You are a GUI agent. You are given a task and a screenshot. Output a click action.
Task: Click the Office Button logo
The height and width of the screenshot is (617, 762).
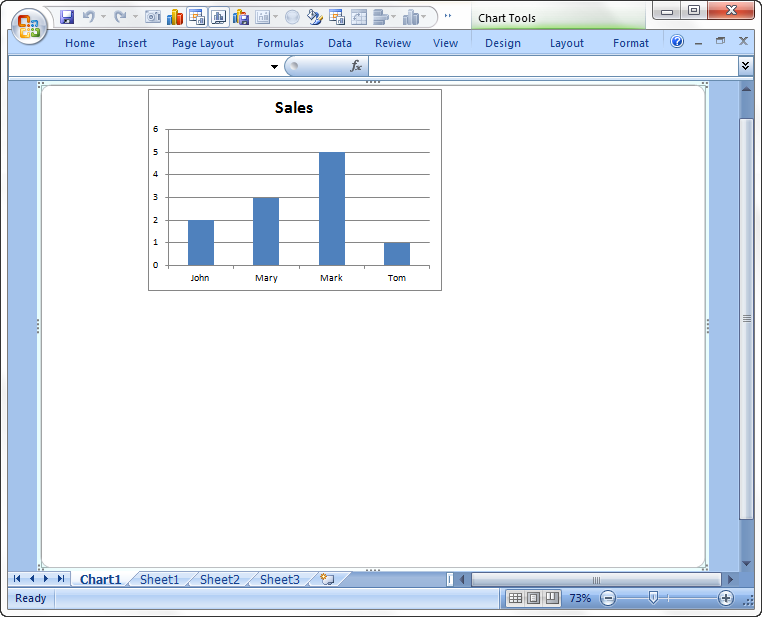pos(29,26)
